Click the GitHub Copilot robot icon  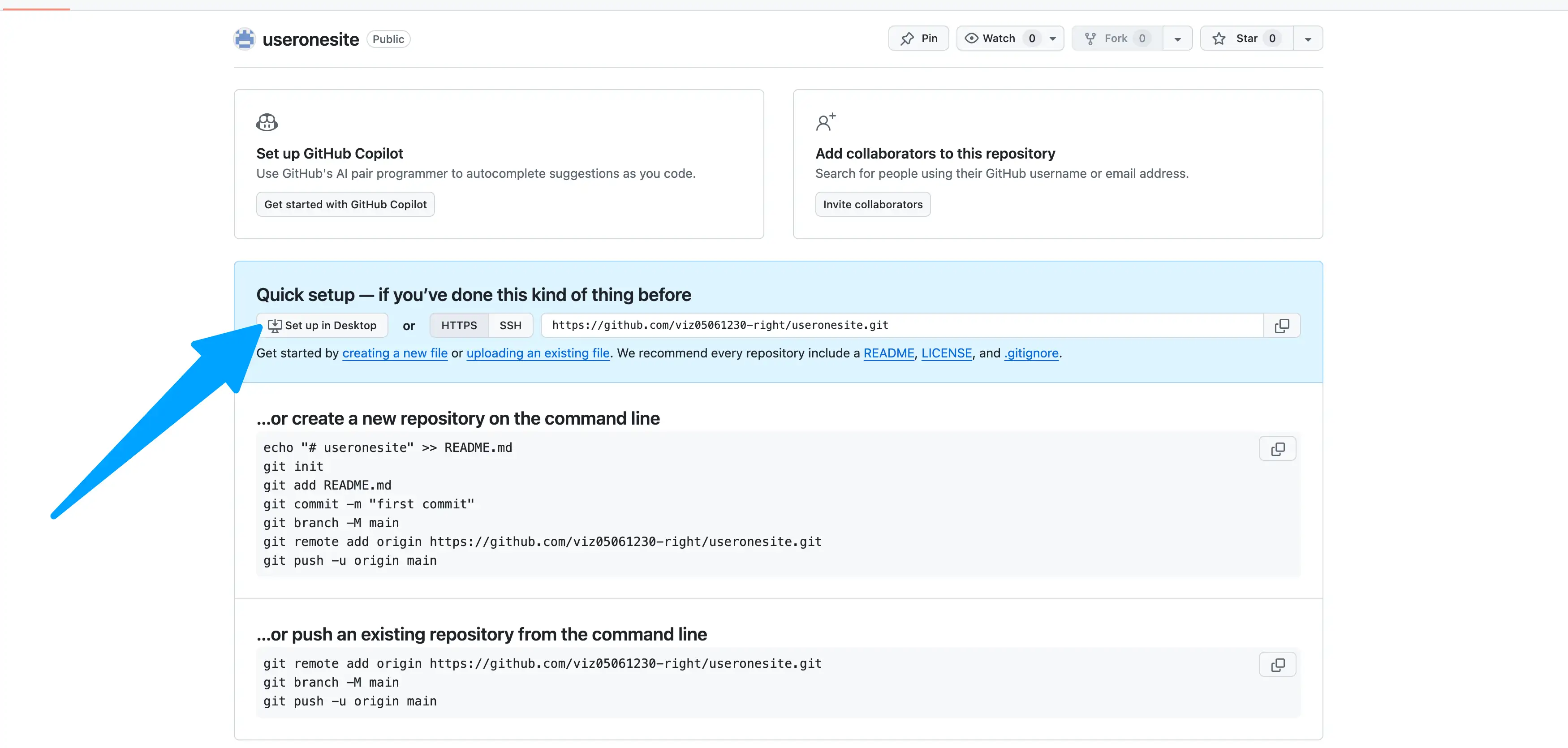[267, 122]
